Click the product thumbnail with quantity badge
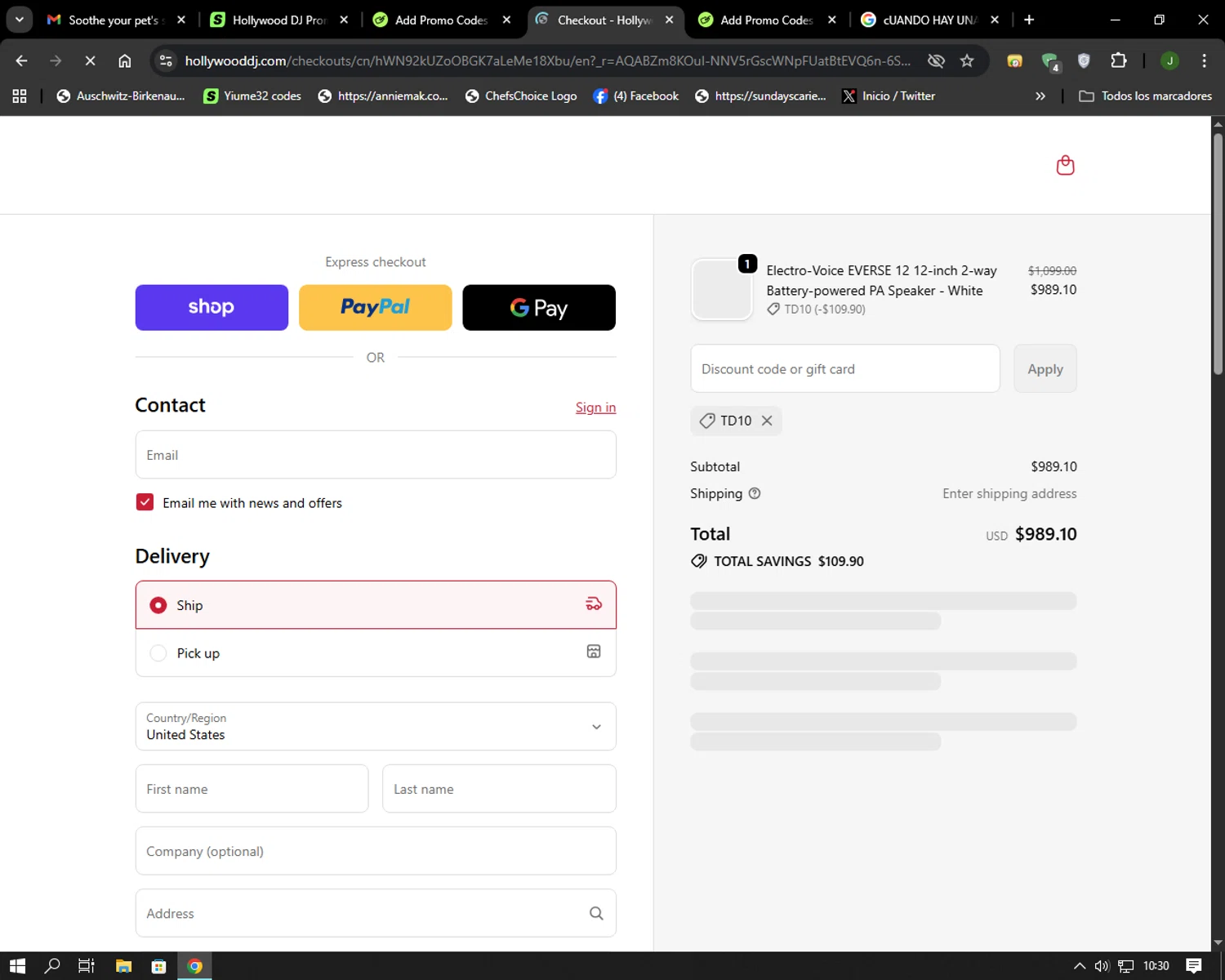 [x=722, y=289]
